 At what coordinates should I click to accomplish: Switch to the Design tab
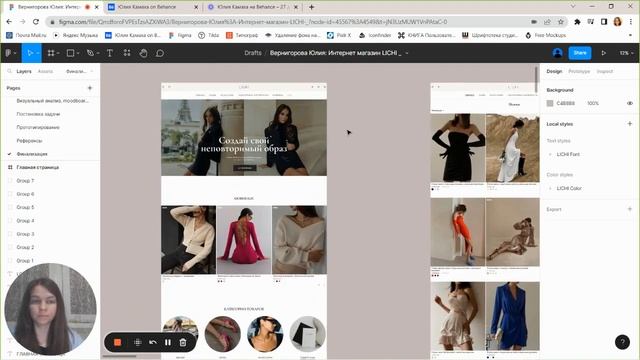(554, 71)
